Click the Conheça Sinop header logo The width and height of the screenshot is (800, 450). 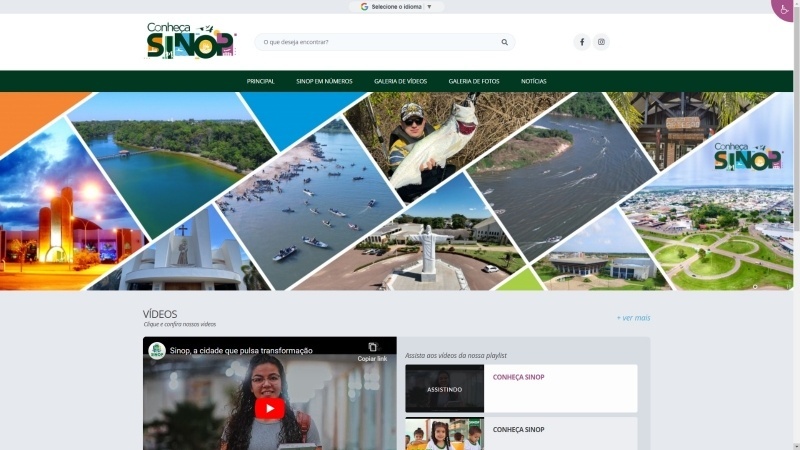click(190, 41)
